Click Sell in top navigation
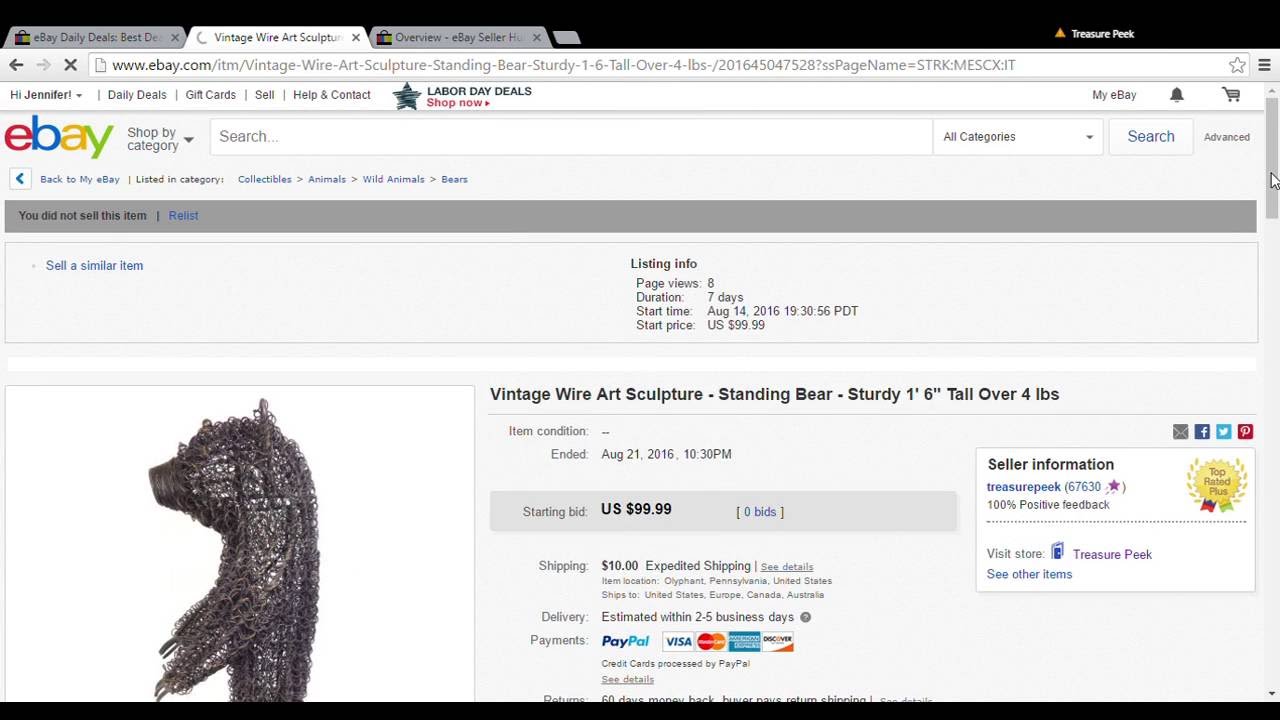 tap(264, 95)
